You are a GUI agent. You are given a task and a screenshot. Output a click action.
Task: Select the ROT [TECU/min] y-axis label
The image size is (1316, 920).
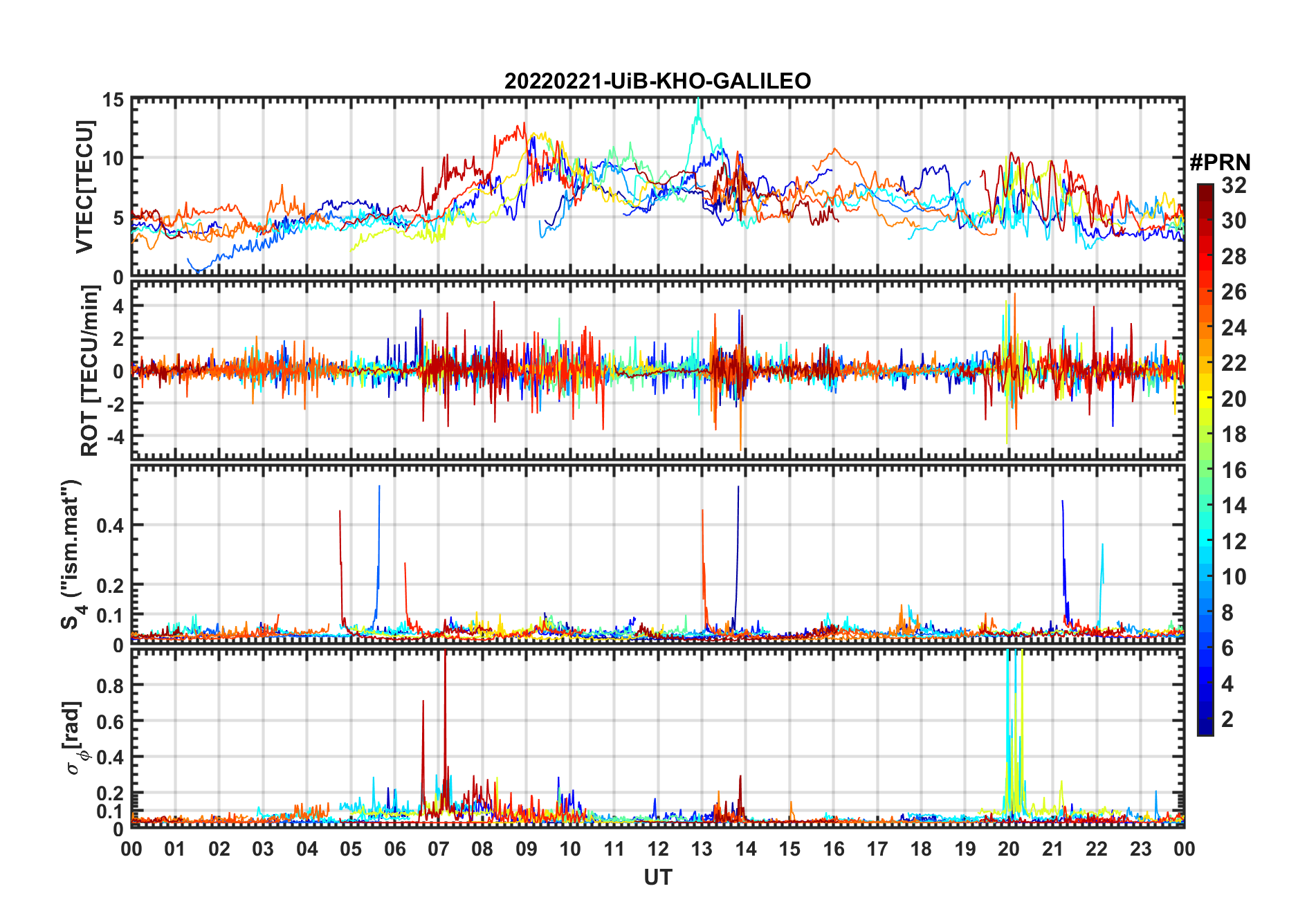(89, 371)
